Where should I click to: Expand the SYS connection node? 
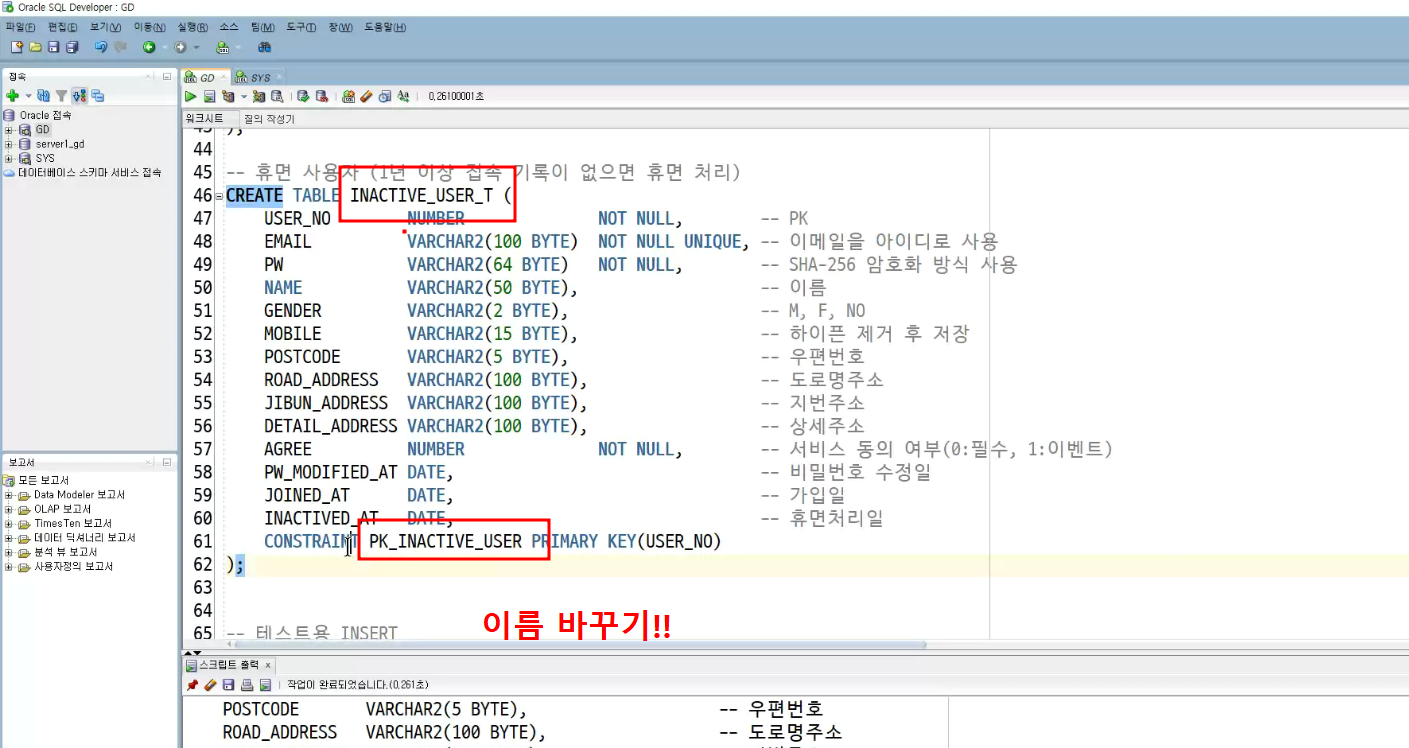pyautogui.click(x=9, y=158)
